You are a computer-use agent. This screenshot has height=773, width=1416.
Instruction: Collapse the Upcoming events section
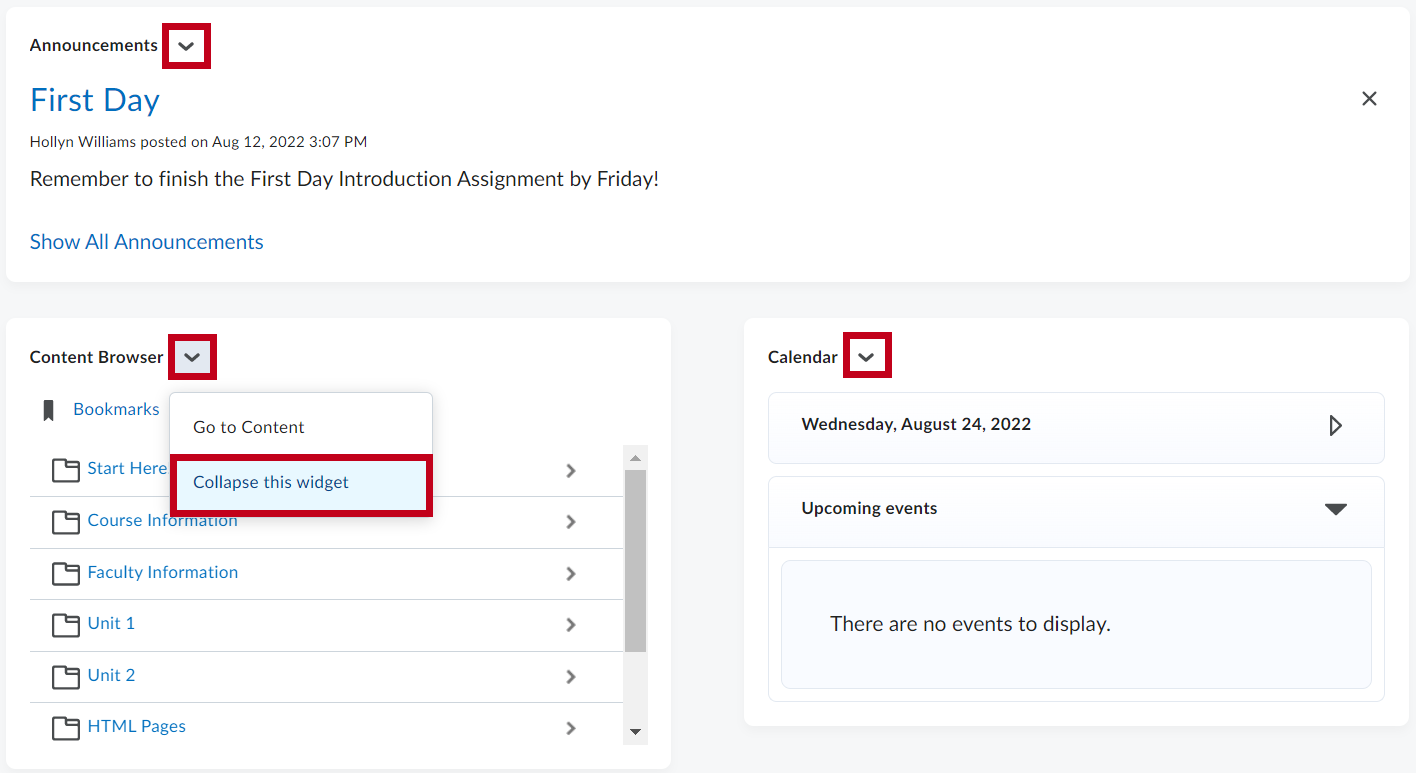coord(1336,510)
